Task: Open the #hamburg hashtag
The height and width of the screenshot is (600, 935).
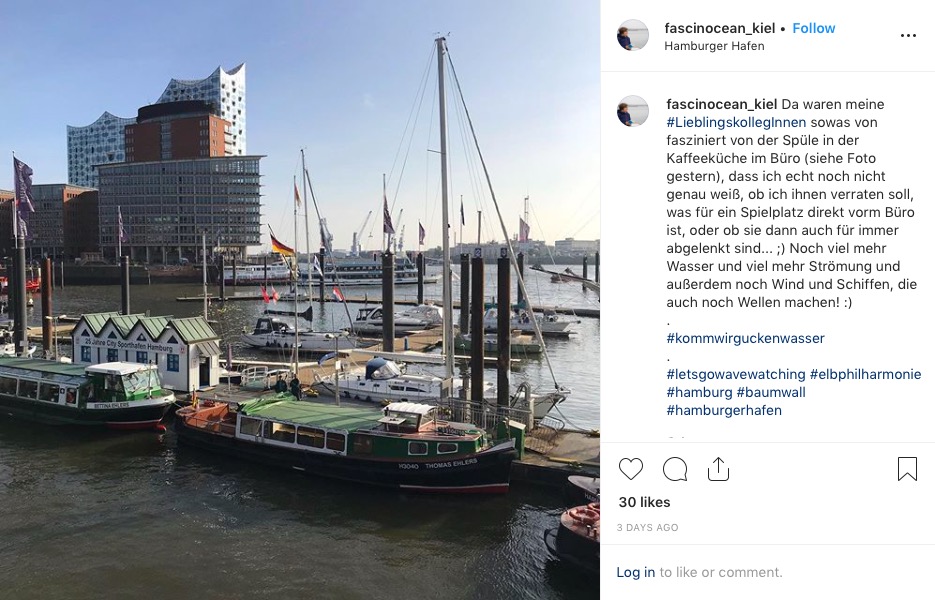Action: (x=699, y=392)
